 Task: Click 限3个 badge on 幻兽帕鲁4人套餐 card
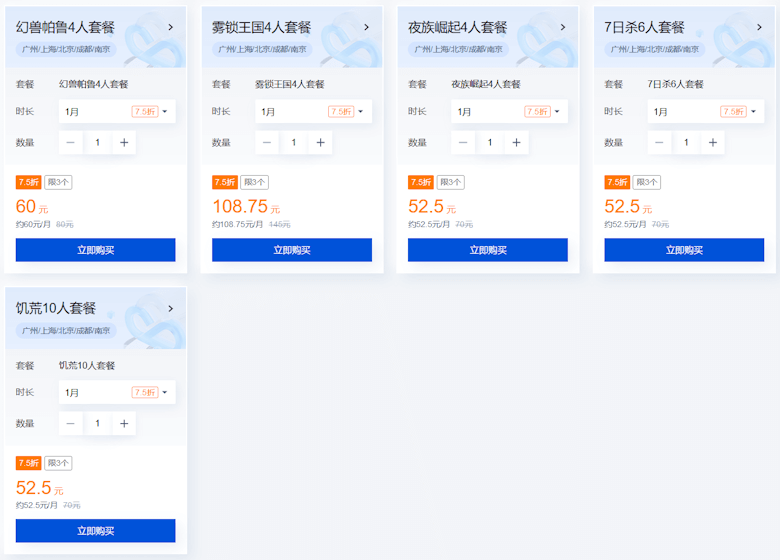58,182
